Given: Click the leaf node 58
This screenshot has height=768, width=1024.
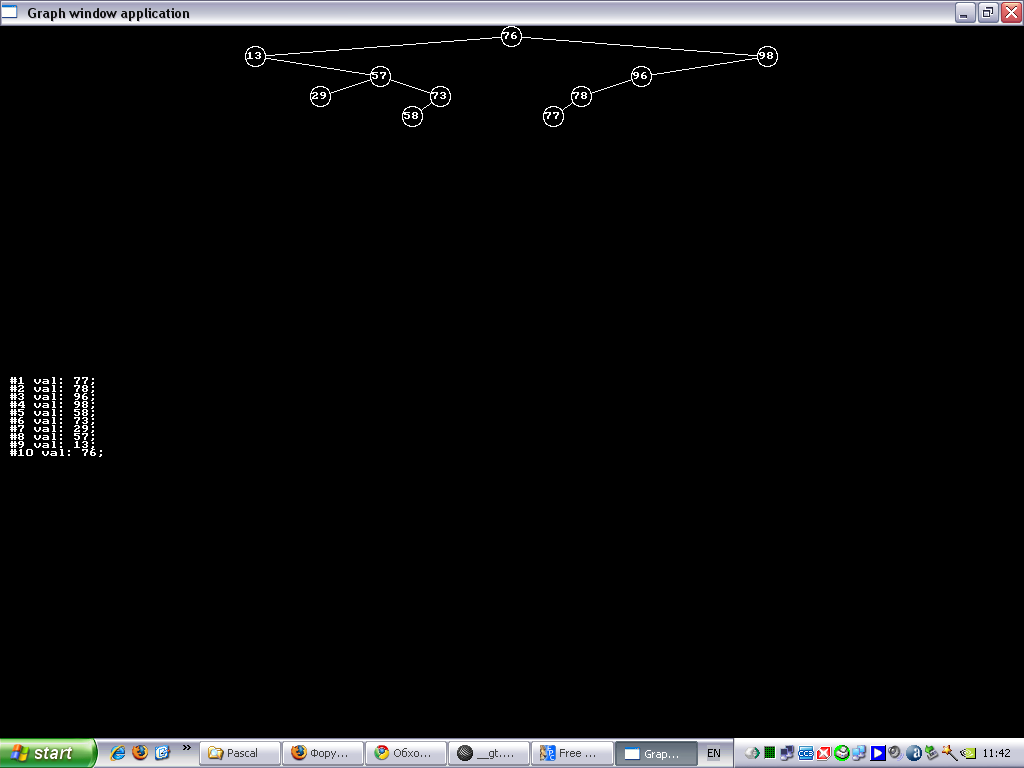Looking at the screenshot, I should click(412, 116).
